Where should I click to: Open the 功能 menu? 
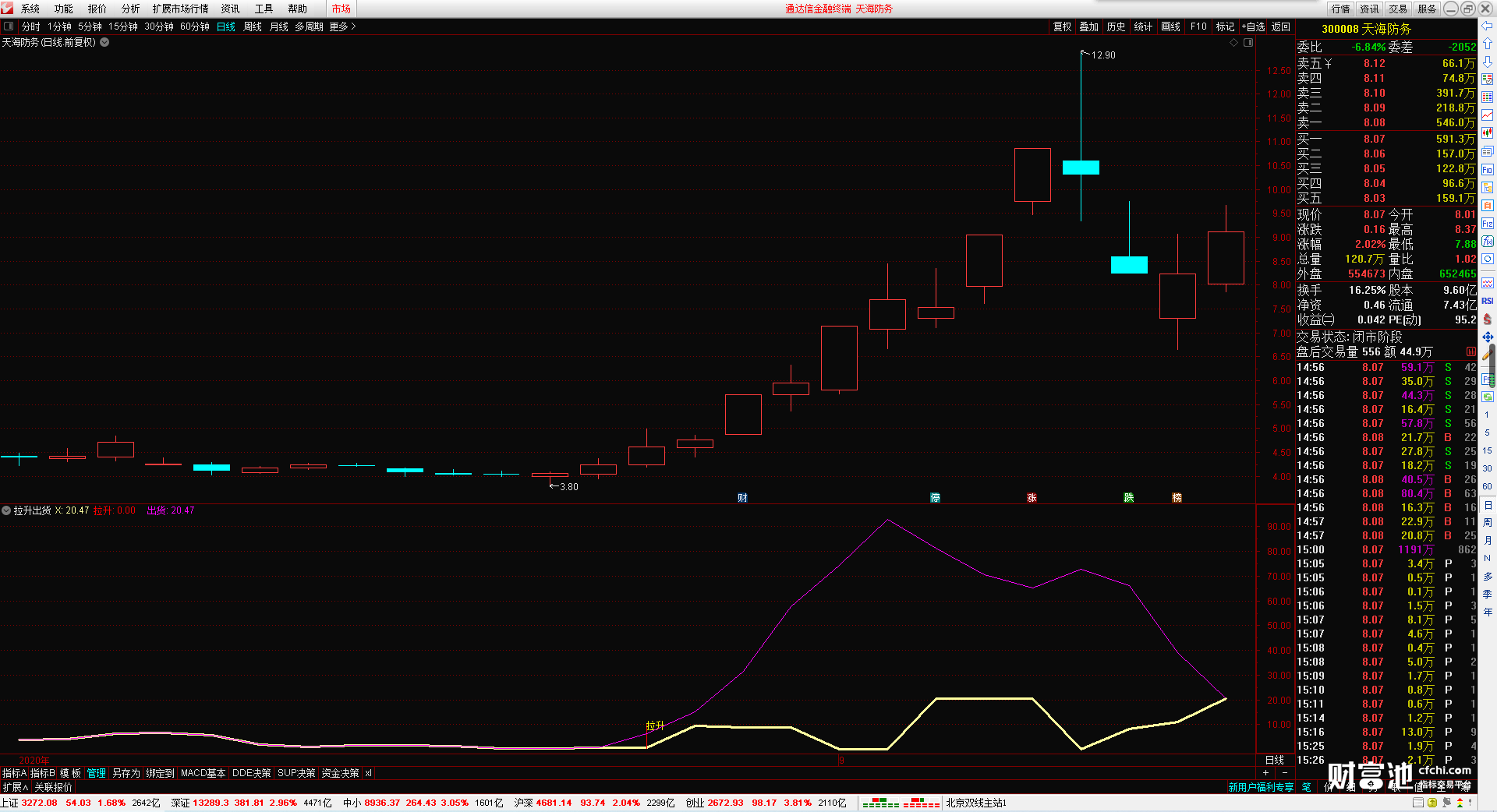[64, 9]
